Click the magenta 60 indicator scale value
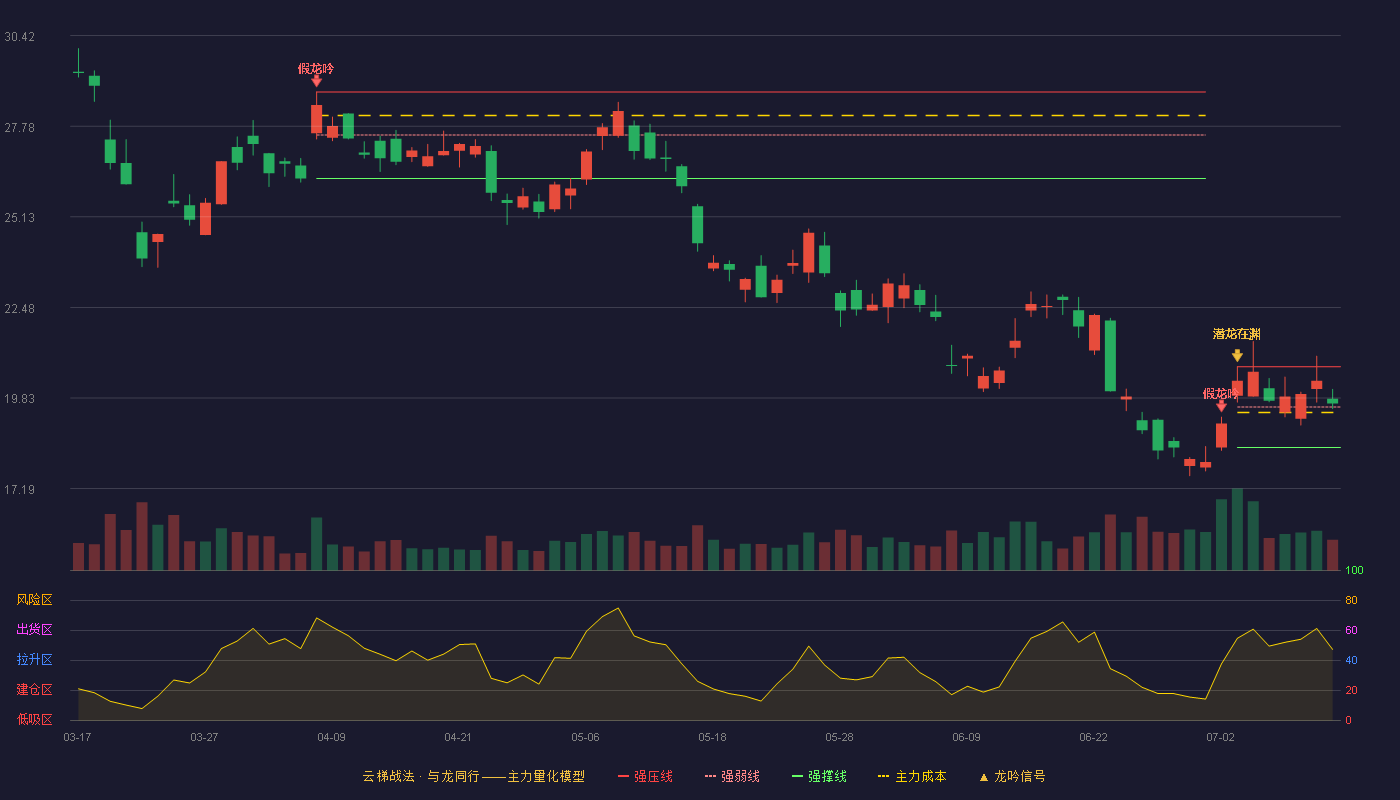 (1351, 630)
